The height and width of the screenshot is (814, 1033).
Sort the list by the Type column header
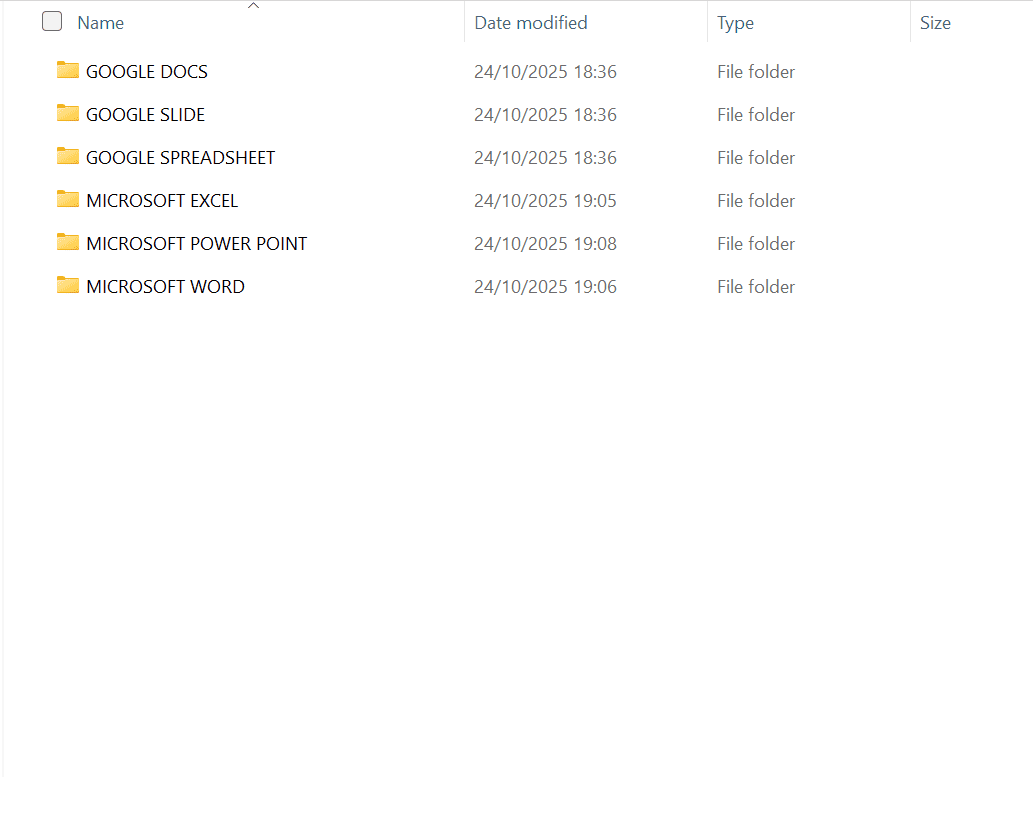tap(735, 23)
